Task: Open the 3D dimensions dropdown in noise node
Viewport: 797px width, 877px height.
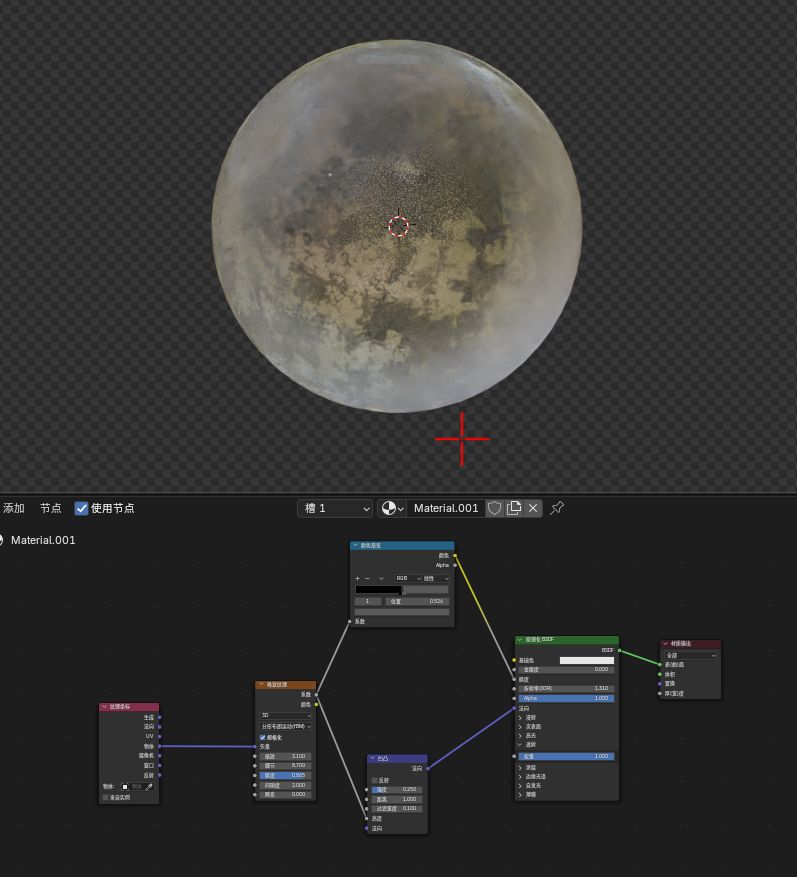Action: pyautogui.click(x=286, y=715)
